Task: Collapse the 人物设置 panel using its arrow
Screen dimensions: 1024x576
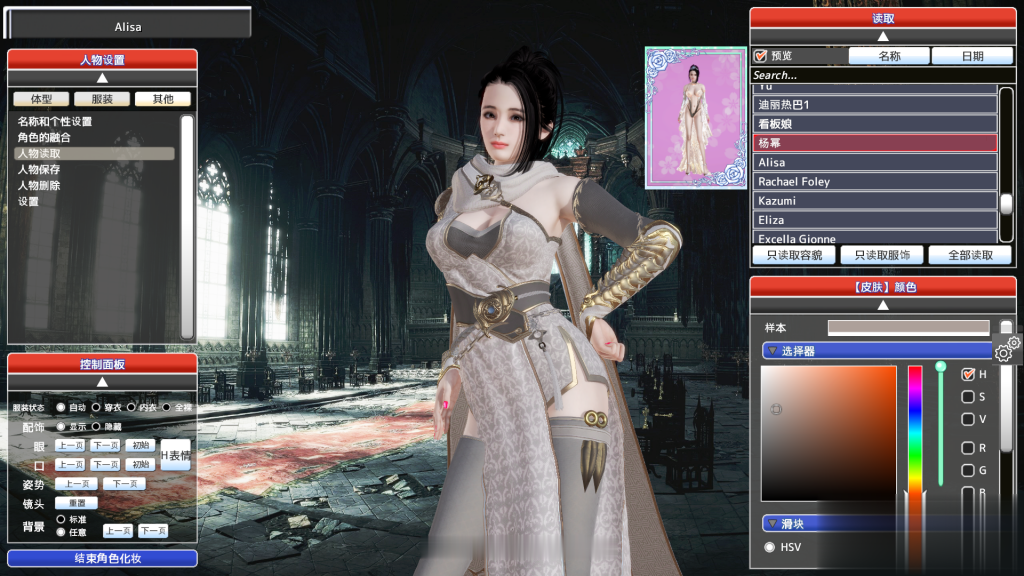Action: (102, 78)
